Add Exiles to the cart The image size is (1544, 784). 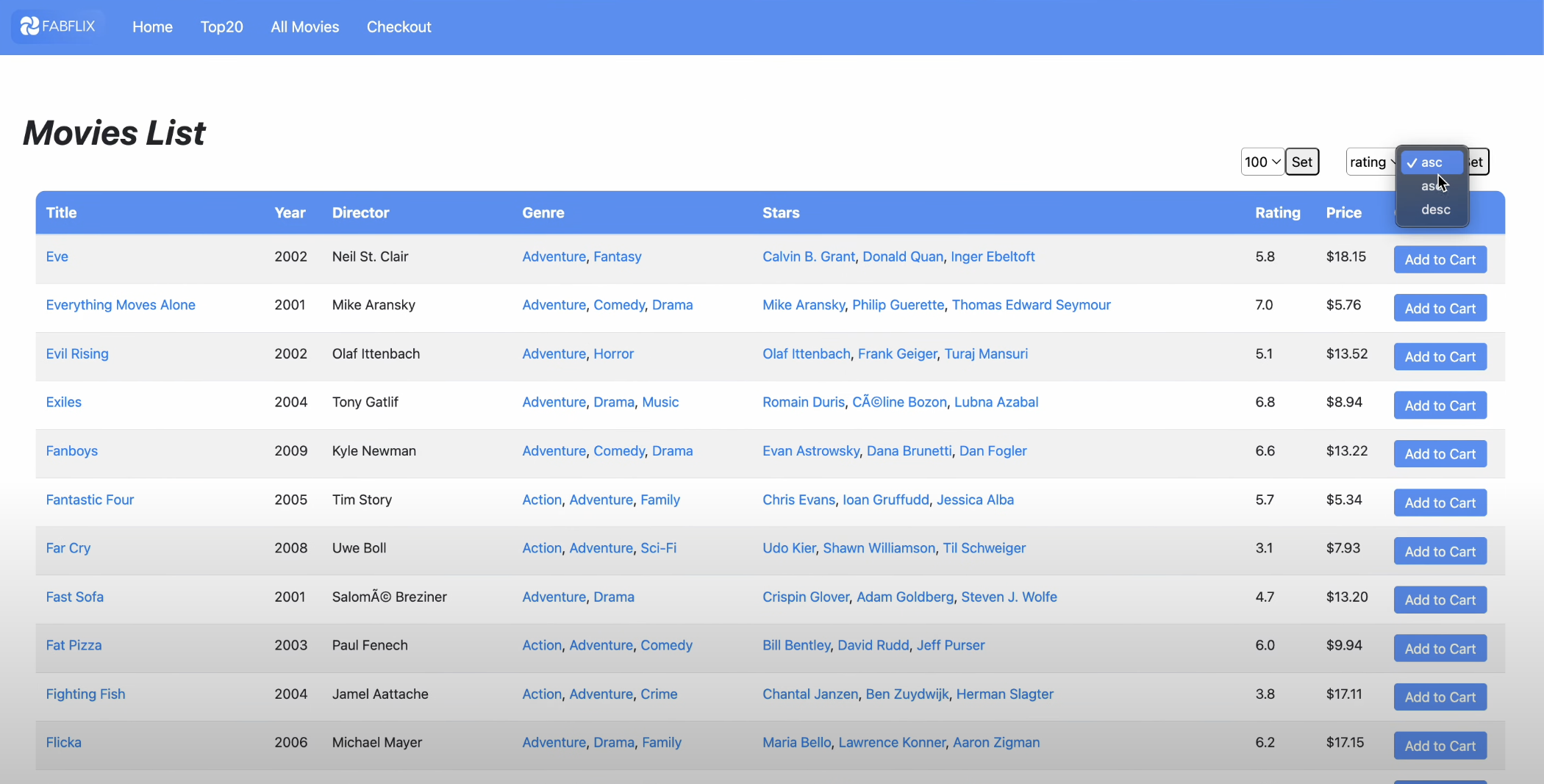(x=1440, y=405)
